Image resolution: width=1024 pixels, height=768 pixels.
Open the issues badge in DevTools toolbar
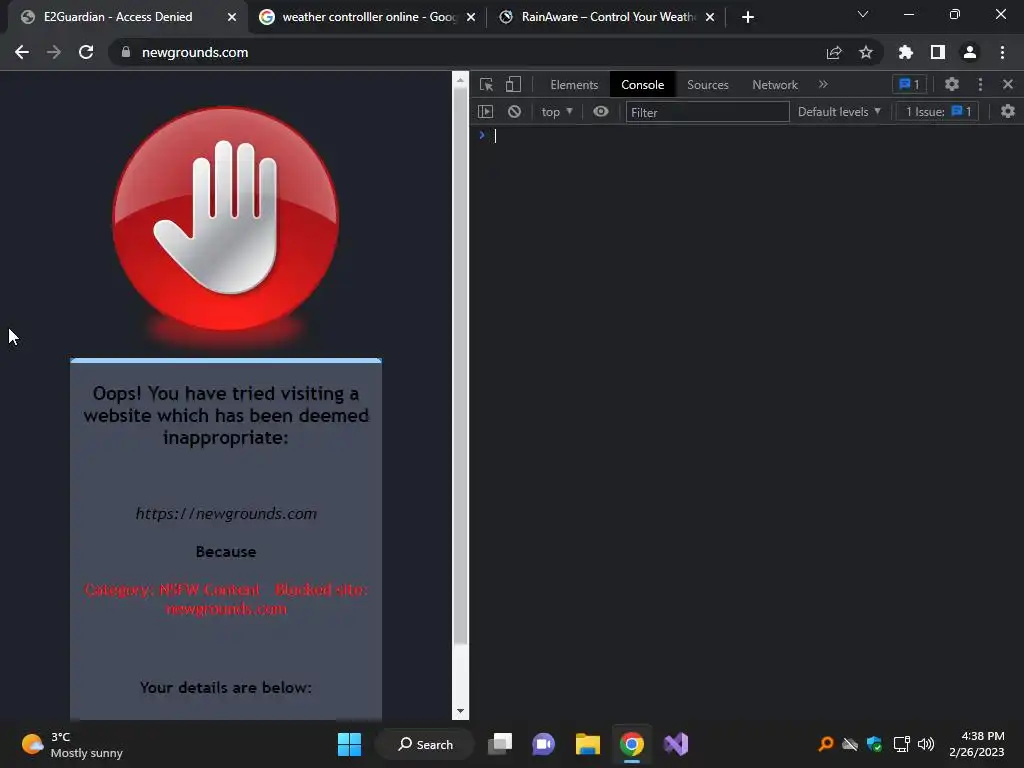tap(909, 84)
